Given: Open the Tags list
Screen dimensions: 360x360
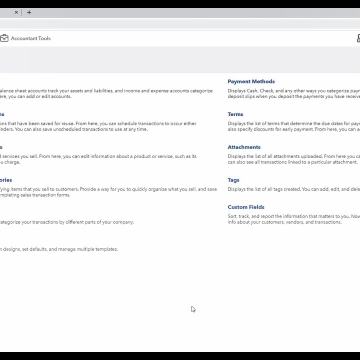Looking at the screenshot, I should point(233,180).
